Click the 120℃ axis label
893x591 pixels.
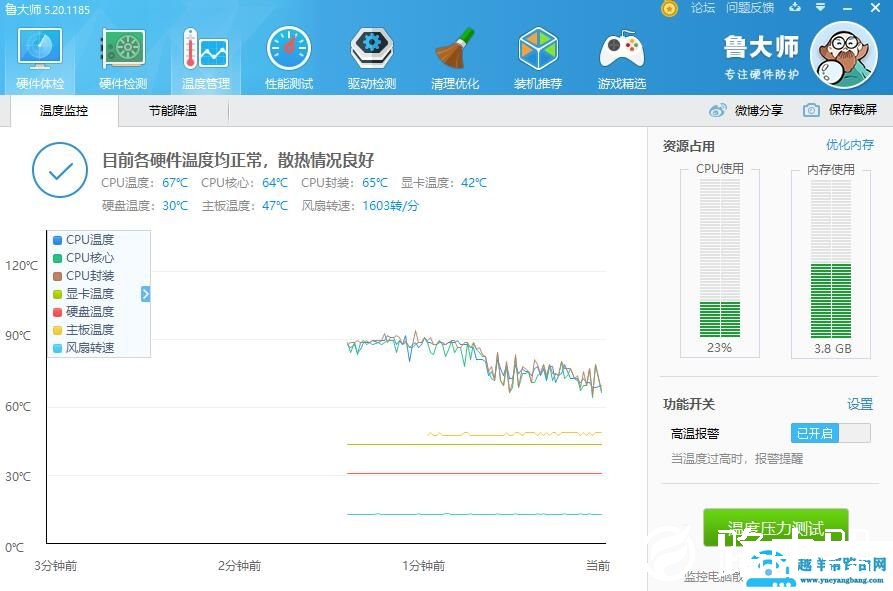point(22,266)
